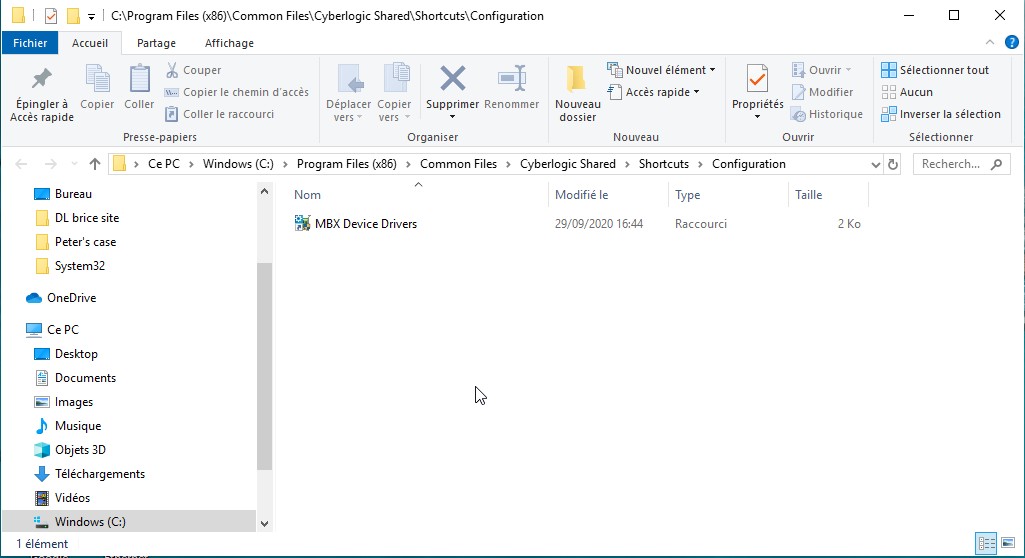Switch to the Affichage tab
Viewport: 1025px width, 558px height.
(229, 43)
